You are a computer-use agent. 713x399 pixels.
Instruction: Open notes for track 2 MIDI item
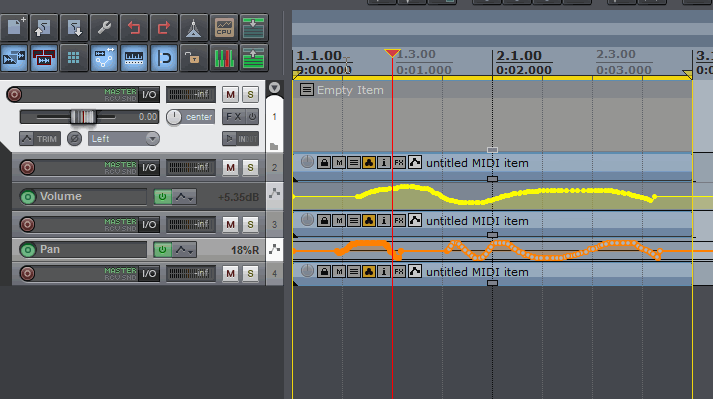point(354,162)
